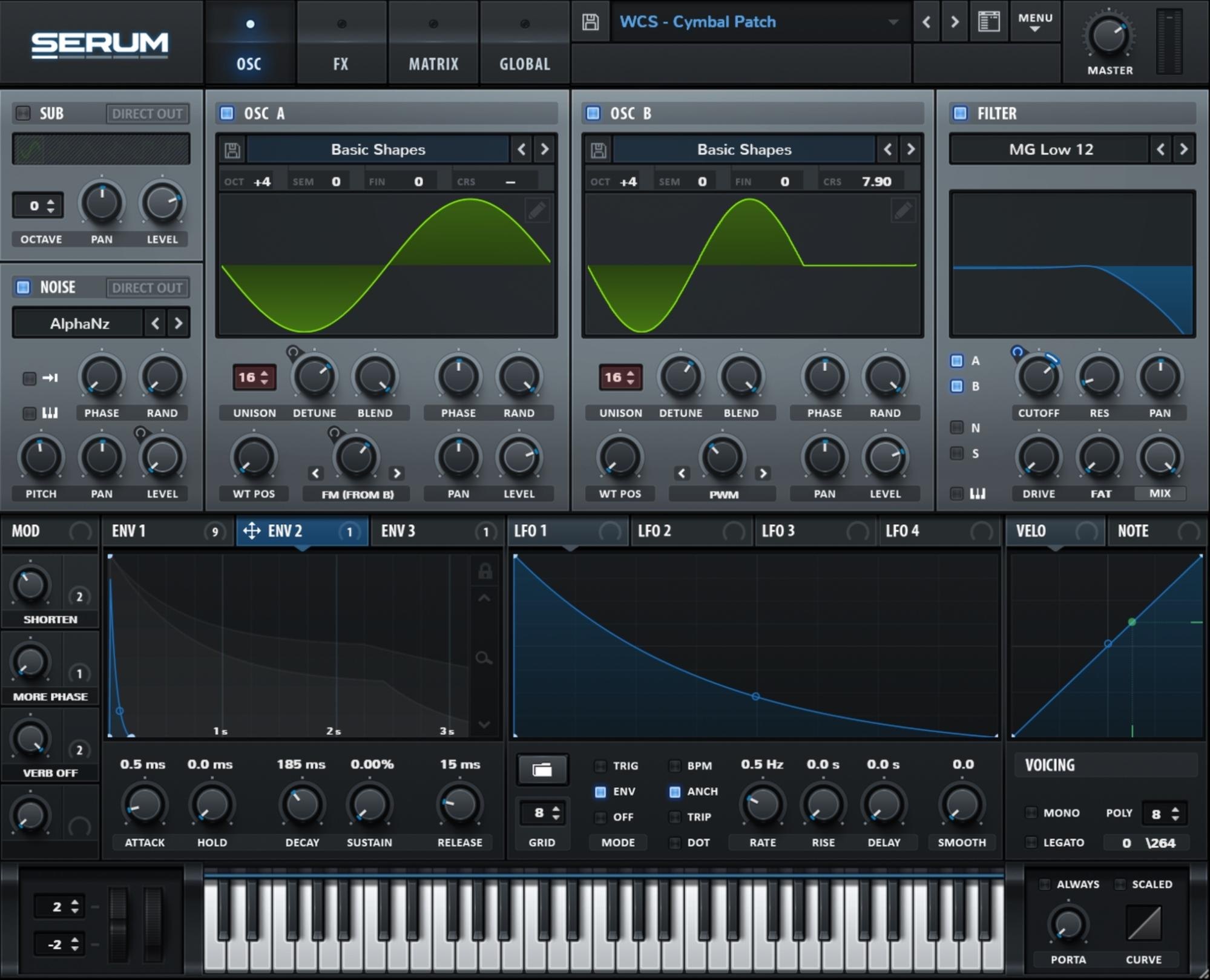Screen dimensions: 1210x980
Task: Switch to the GLOBAL tab
Action: click(525, 44)
